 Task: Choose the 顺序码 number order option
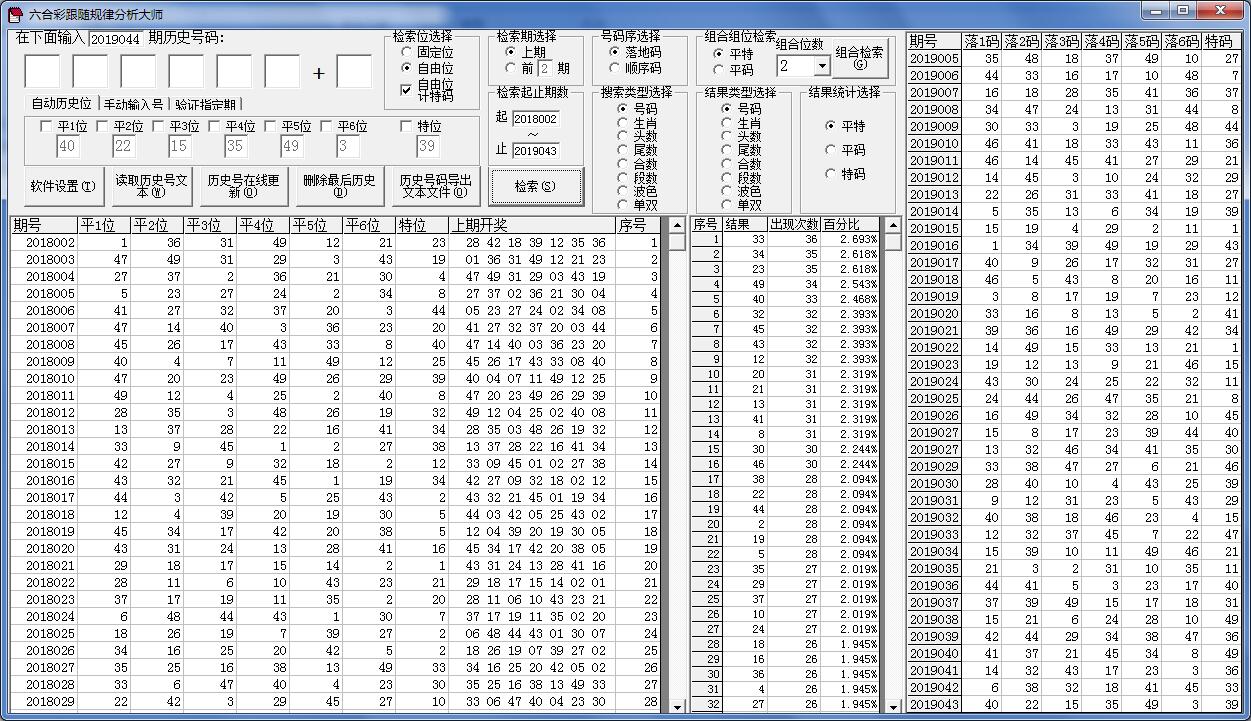tap(614, 69)
